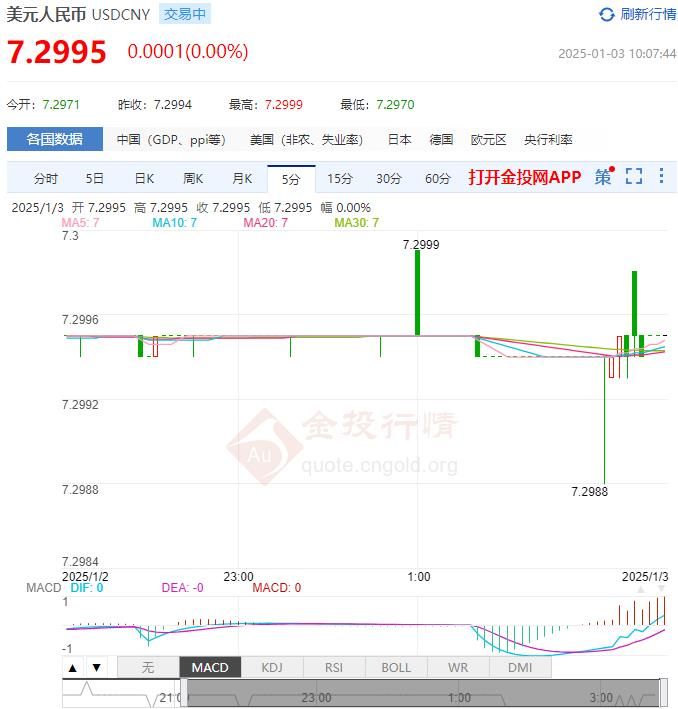Click the right handle of timeline range slider

[x=664, y=693]
